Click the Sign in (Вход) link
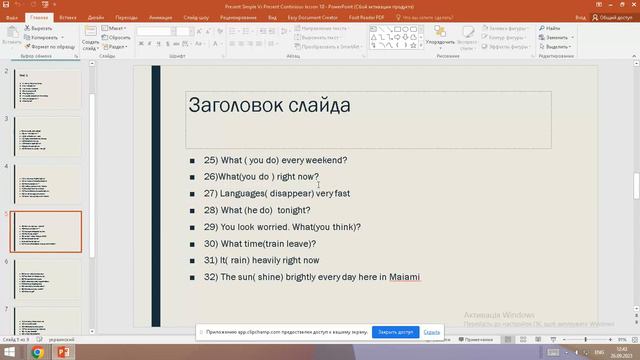 click(580, 18)
